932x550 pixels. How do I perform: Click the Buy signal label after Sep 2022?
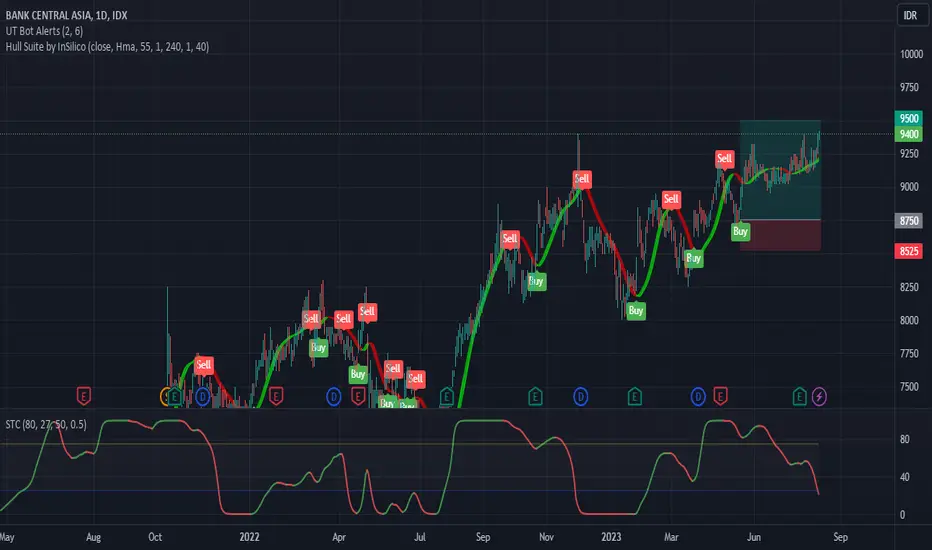(536, 281)
